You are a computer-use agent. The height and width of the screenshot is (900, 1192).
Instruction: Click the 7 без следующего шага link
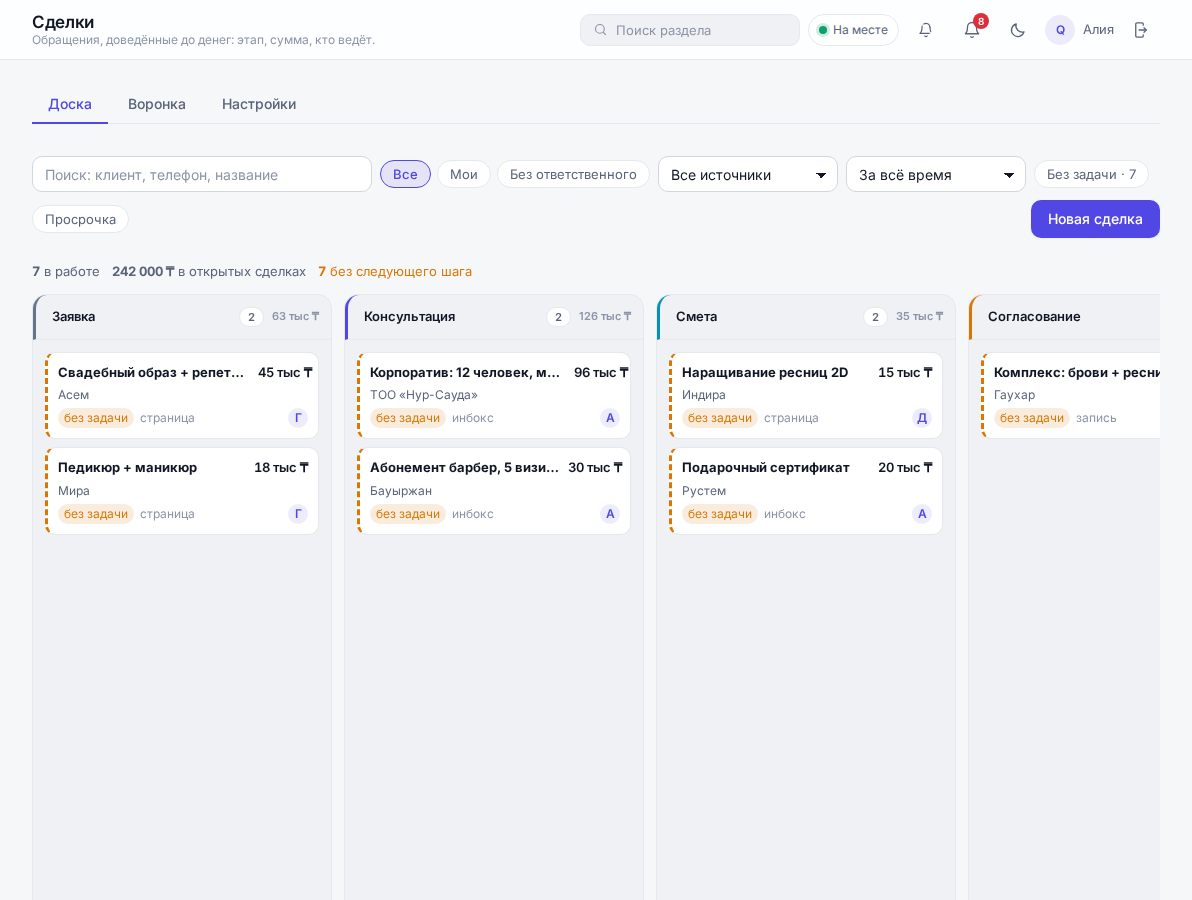coord(395,271)
